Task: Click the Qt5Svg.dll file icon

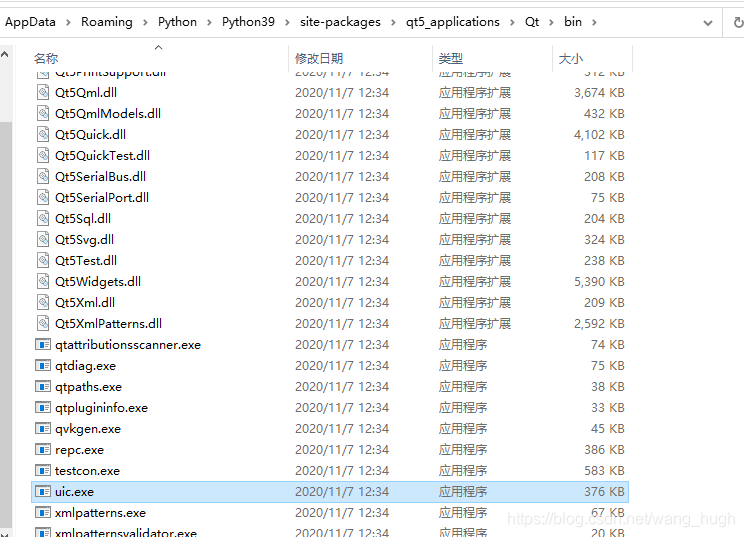Action: (x=43, y=239)
